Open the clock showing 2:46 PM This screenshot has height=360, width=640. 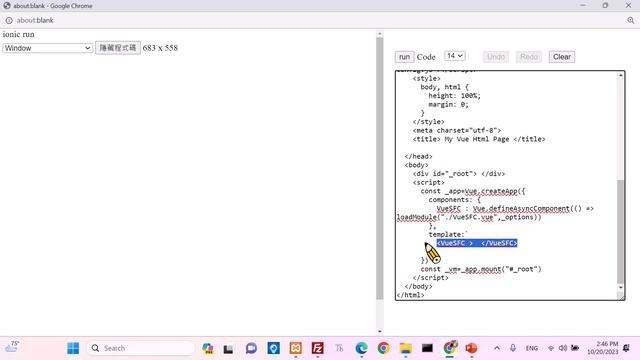click(x=603, y=348)
